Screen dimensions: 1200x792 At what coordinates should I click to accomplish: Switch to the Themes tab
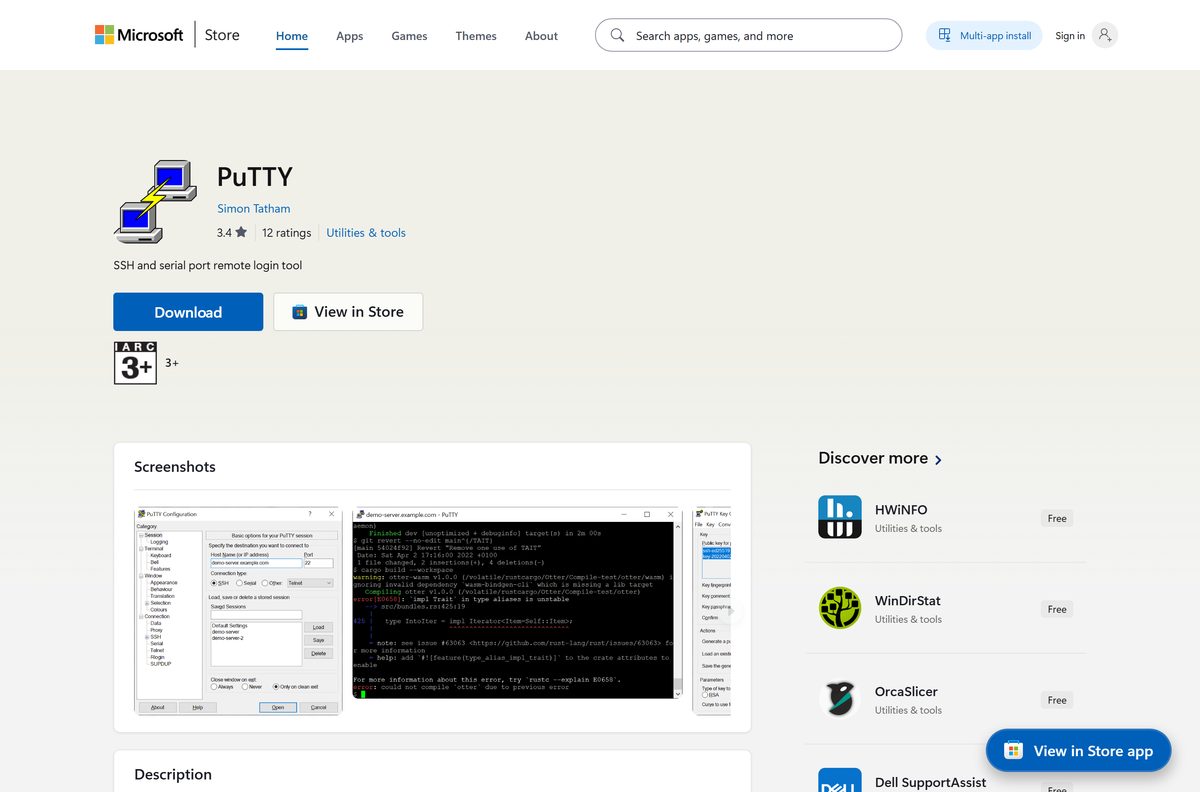[476, 36]
